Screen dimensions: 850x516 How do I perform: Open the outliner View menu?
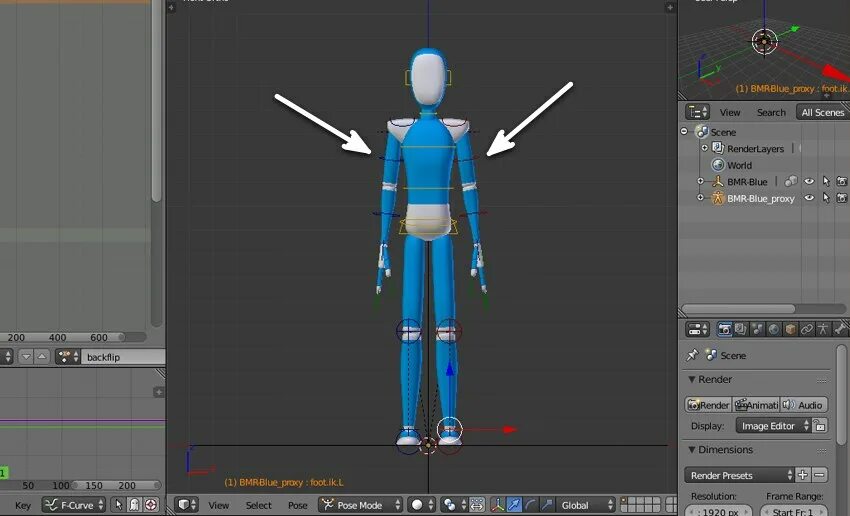(x=730, y=112)
